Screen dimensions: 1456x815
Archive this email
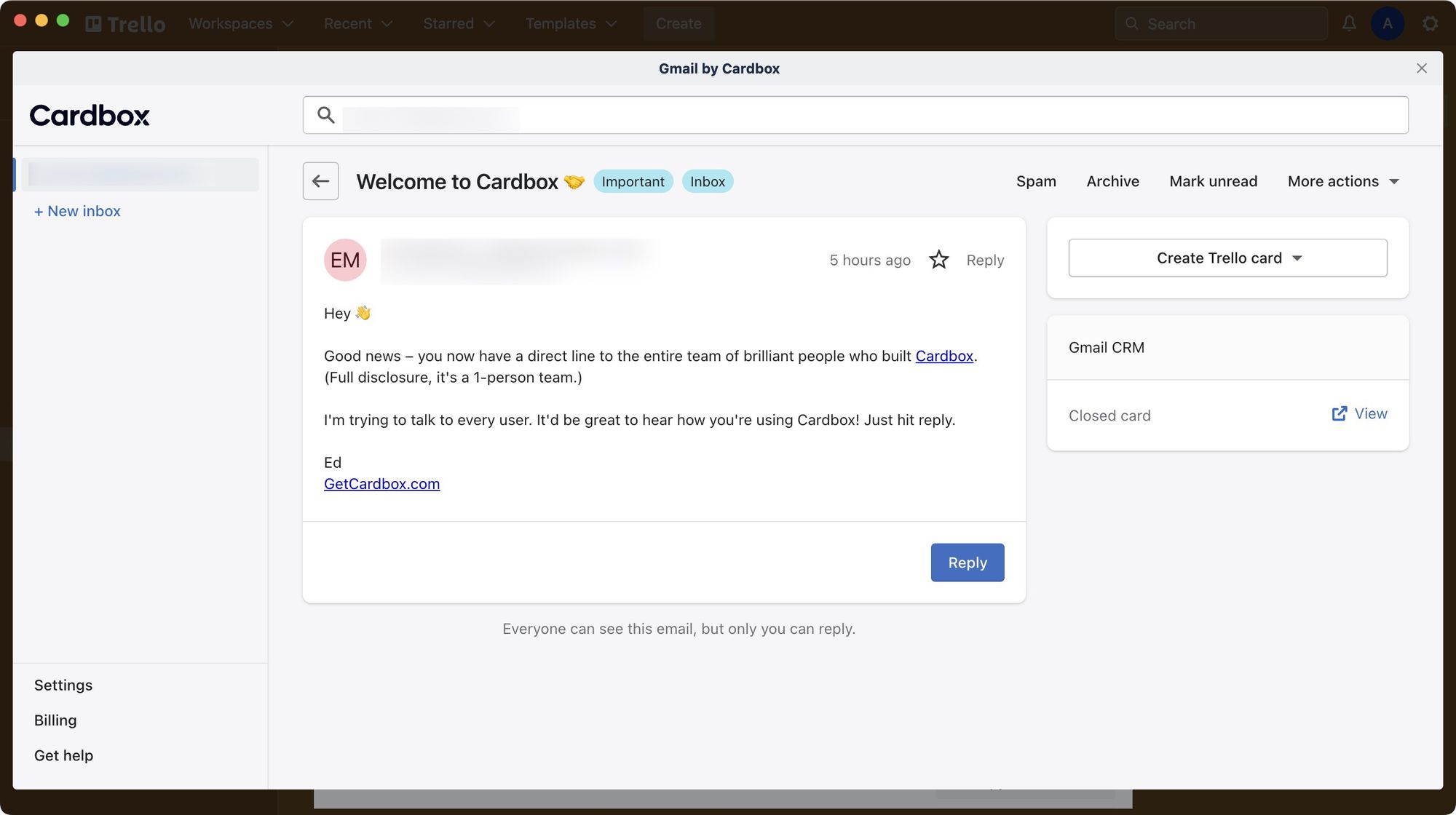tap(1112, 181)
